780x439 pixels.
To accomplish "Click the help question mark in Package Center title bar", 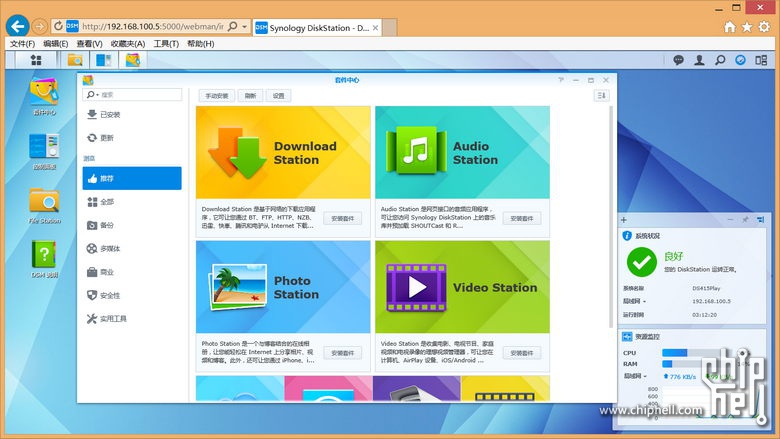I will point(561,80).
